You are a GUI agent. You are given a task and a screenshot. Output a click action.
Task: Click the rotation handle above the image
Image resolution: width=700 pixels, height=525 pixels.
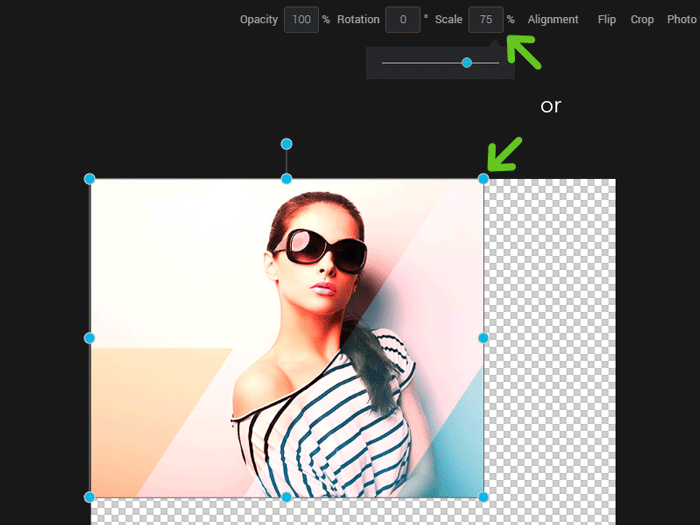287,144
